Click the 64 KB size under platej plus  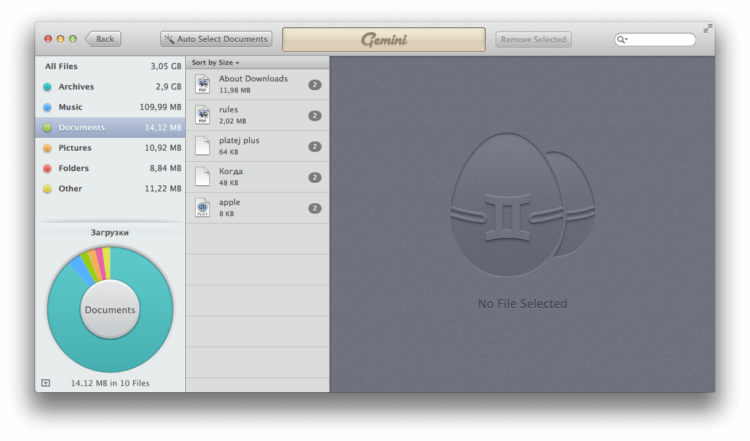pos(229,152)
